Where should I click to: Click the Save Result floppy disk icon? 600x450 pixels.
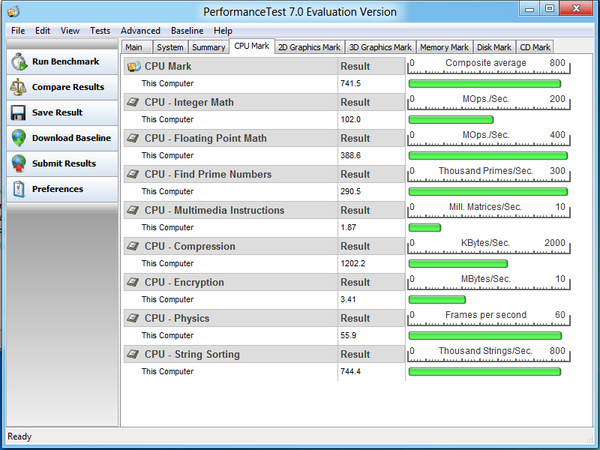(18, 113)
